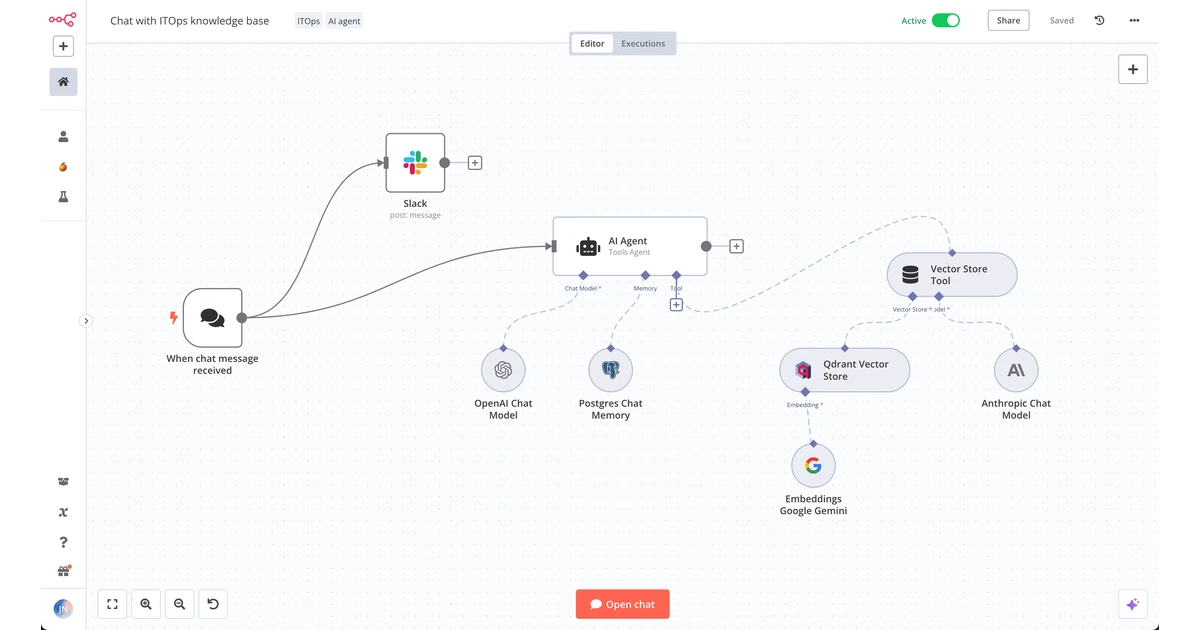Viewport: 1200px width, 630px height.
Task: Select the Qdrant Vector Store node
Action: coord(845,370)
